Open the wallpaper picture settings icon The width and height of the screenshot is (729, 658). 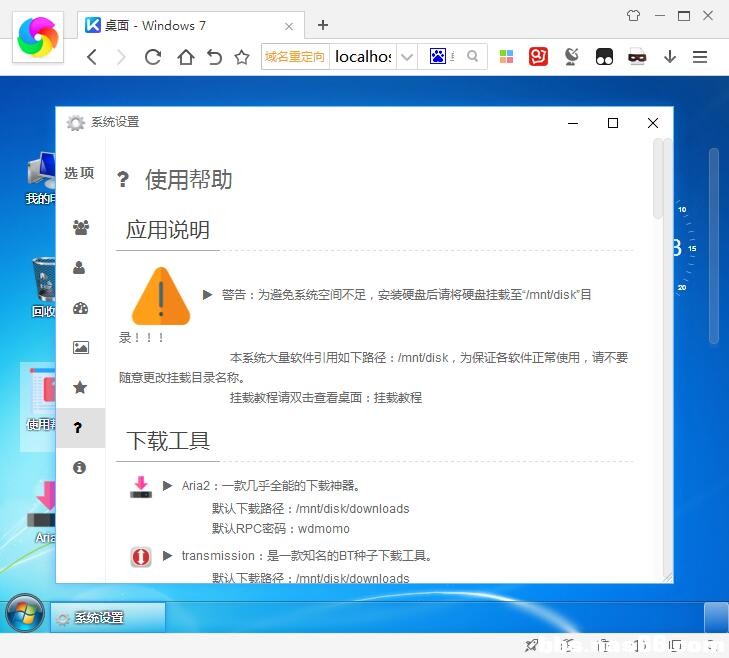coord(80,347)
